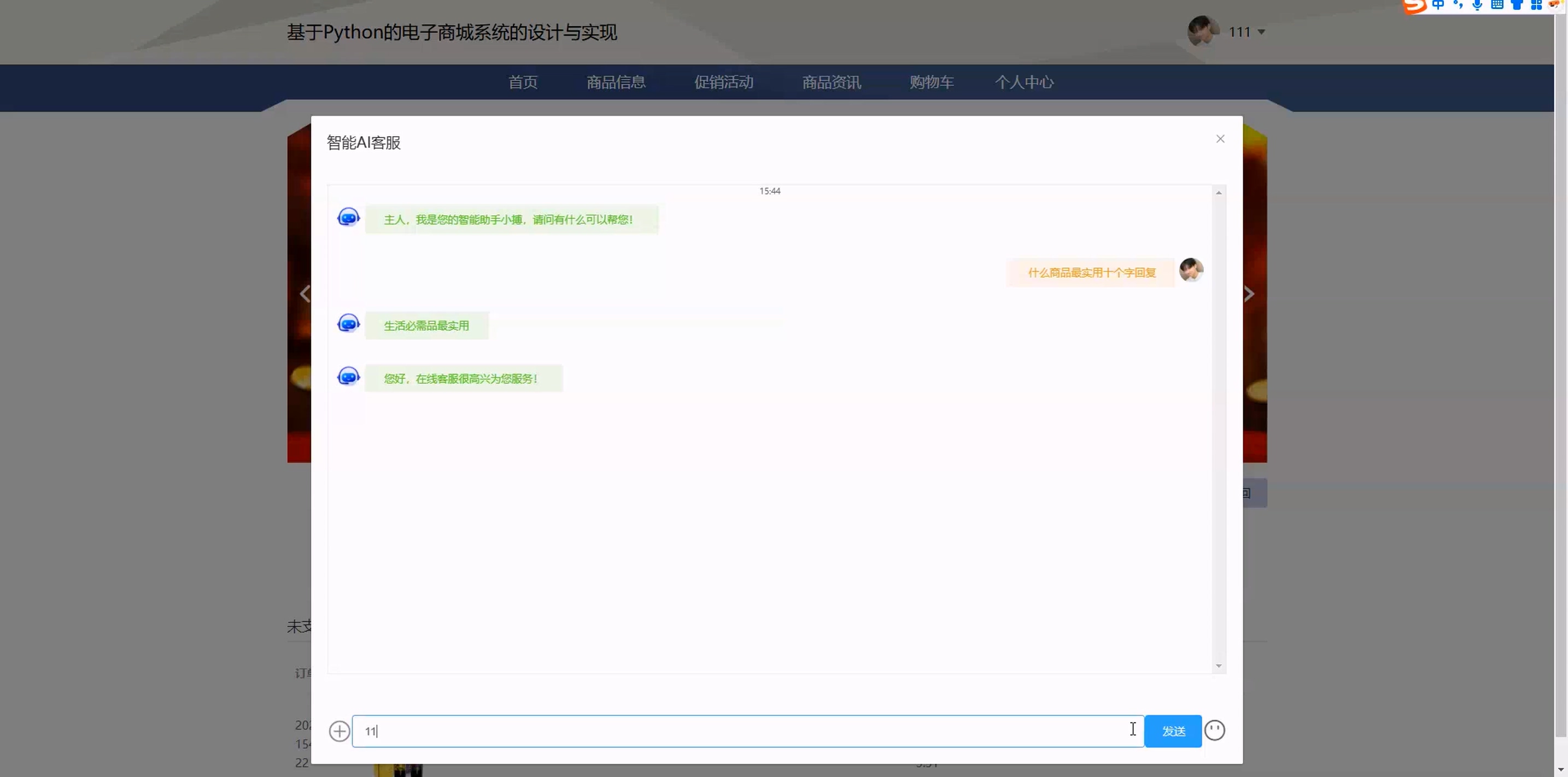
Task: Open the Sogou soft keyboard icon
Action: [1497, 5]
